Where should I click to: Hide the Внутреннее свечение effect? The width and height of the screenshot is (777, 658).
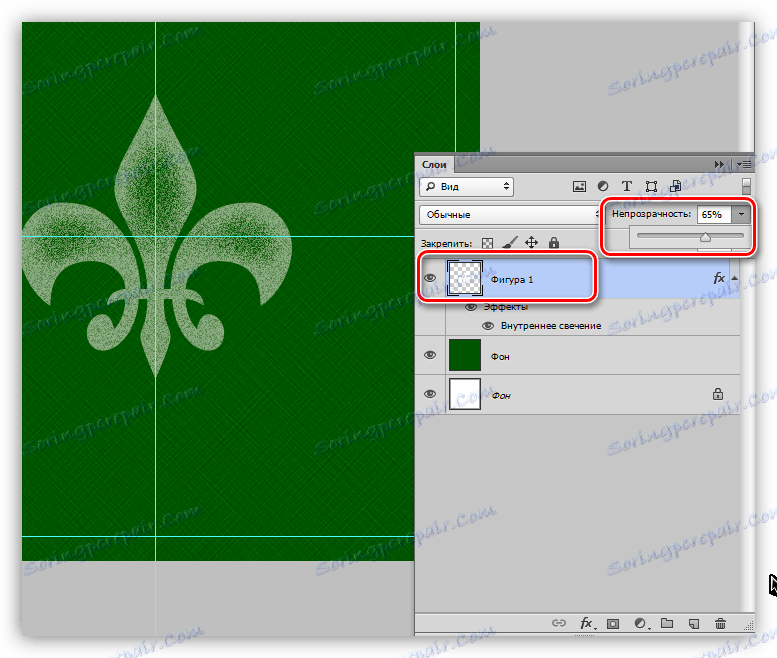click(x=488, y=326)
